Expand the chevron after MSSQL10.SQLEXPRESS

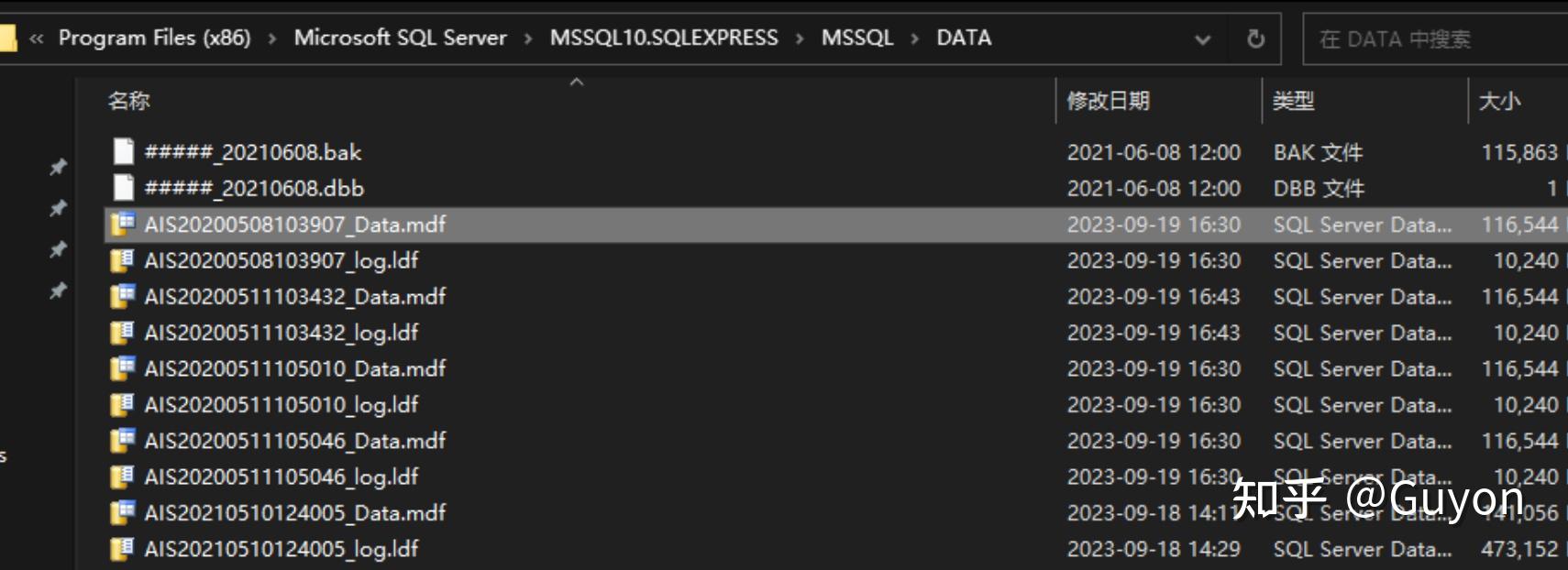[x=800, y=38]
